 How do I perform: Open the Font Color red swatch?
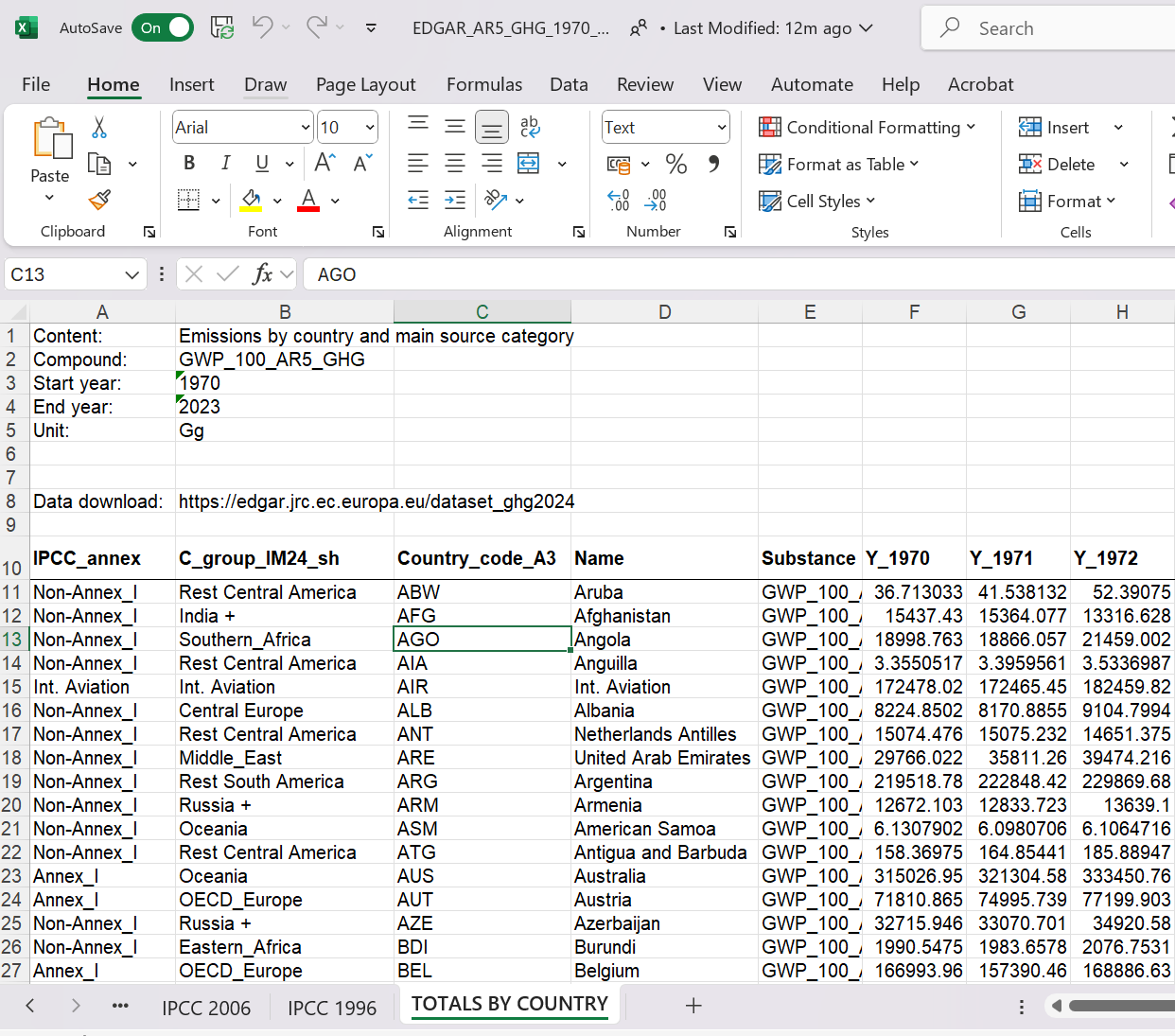307,200
